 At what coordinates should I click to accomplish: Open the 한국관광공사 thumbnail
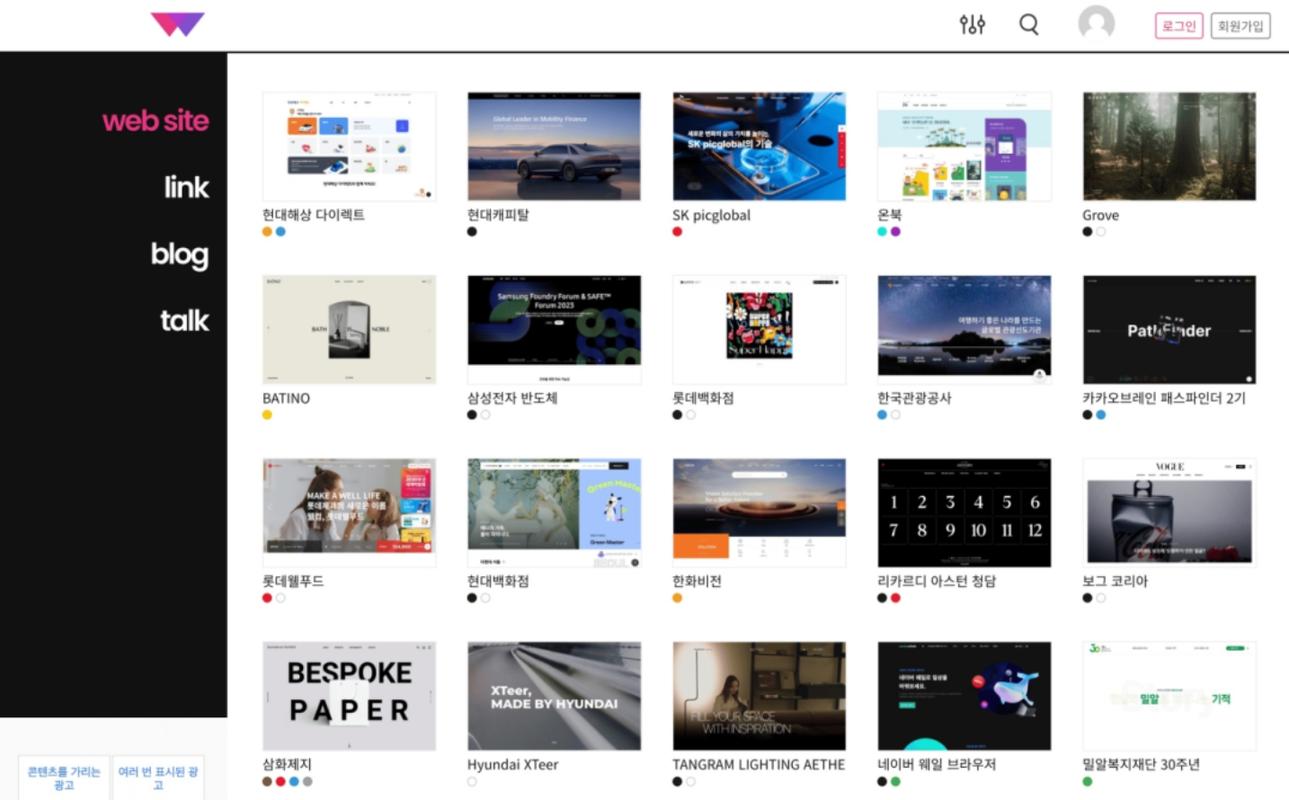click(964, 329)
